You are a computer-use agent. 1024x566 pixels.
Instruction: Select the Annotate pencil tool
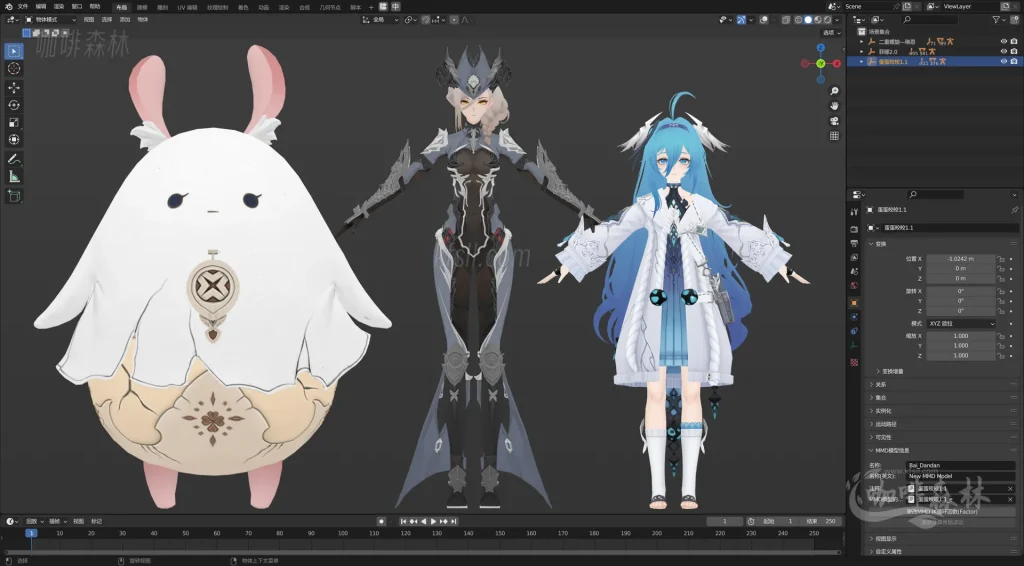[x=14, y=159]
